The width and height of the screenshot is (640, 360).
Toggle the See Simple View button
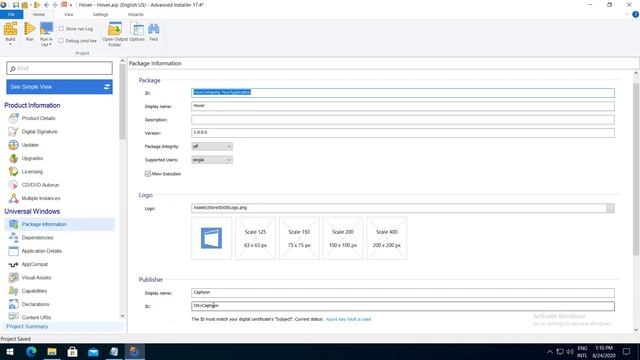coord(60,87)
